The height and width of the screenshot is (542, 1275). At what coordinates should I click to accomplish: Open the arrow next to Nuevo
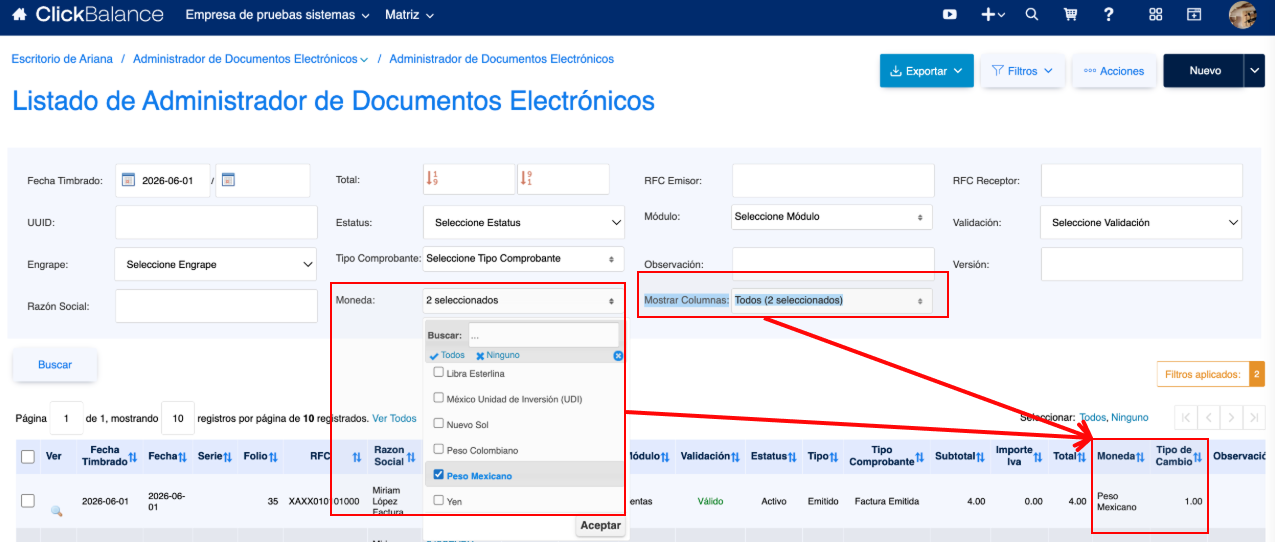tap(1255, 71)
